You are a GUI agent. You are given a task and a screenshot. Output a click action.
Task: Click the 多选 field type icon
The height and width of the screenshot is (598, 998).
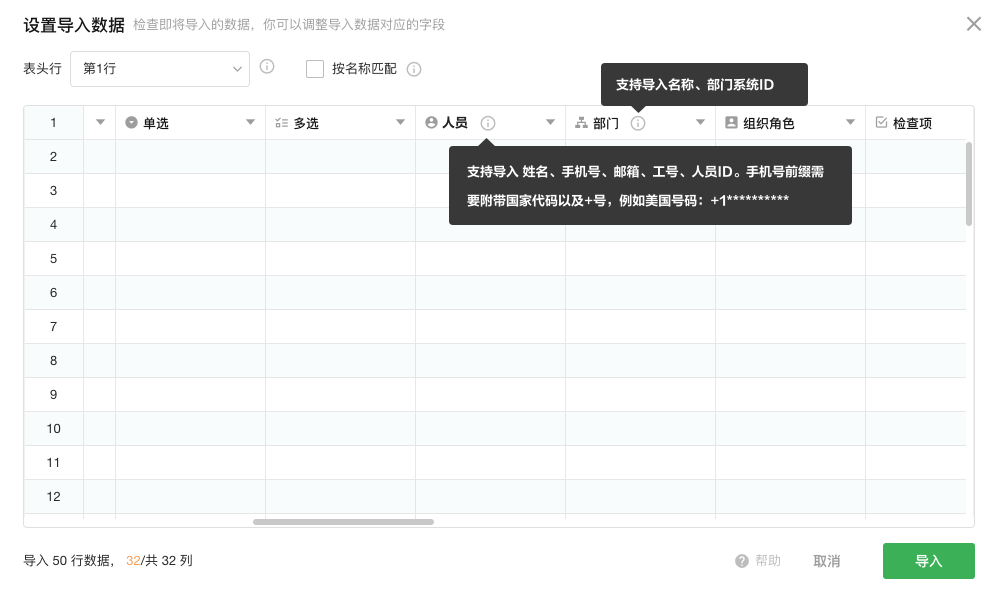click(x=281, y=123)
